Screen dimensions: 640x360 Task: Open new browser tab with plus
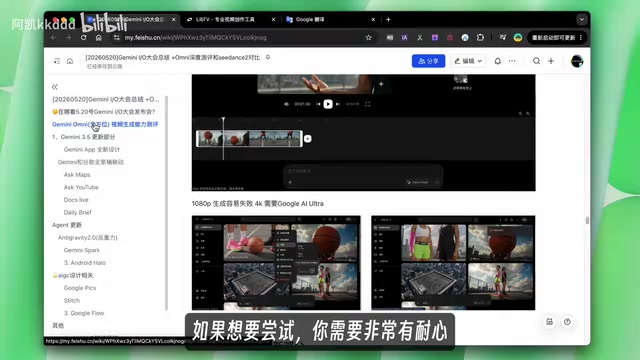pyautogui.click(x=388, y=19)
